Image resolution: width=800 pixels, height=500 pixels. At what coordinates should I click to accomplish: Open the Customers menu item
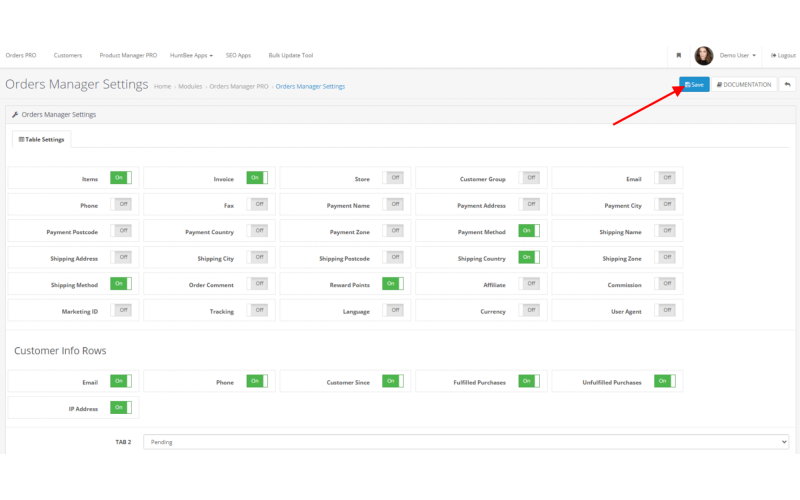[68, 55]
